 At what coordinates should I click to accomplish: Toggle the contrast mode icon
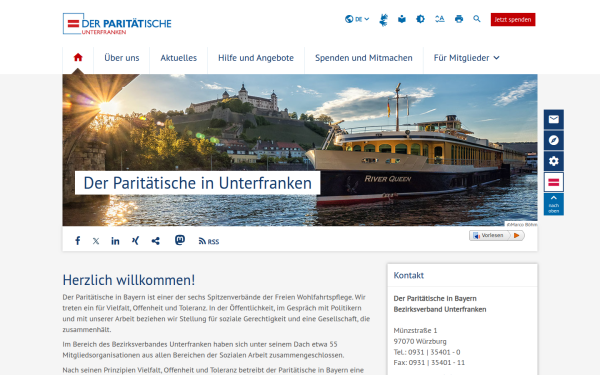pyautogui.click(x=420, y=19)
